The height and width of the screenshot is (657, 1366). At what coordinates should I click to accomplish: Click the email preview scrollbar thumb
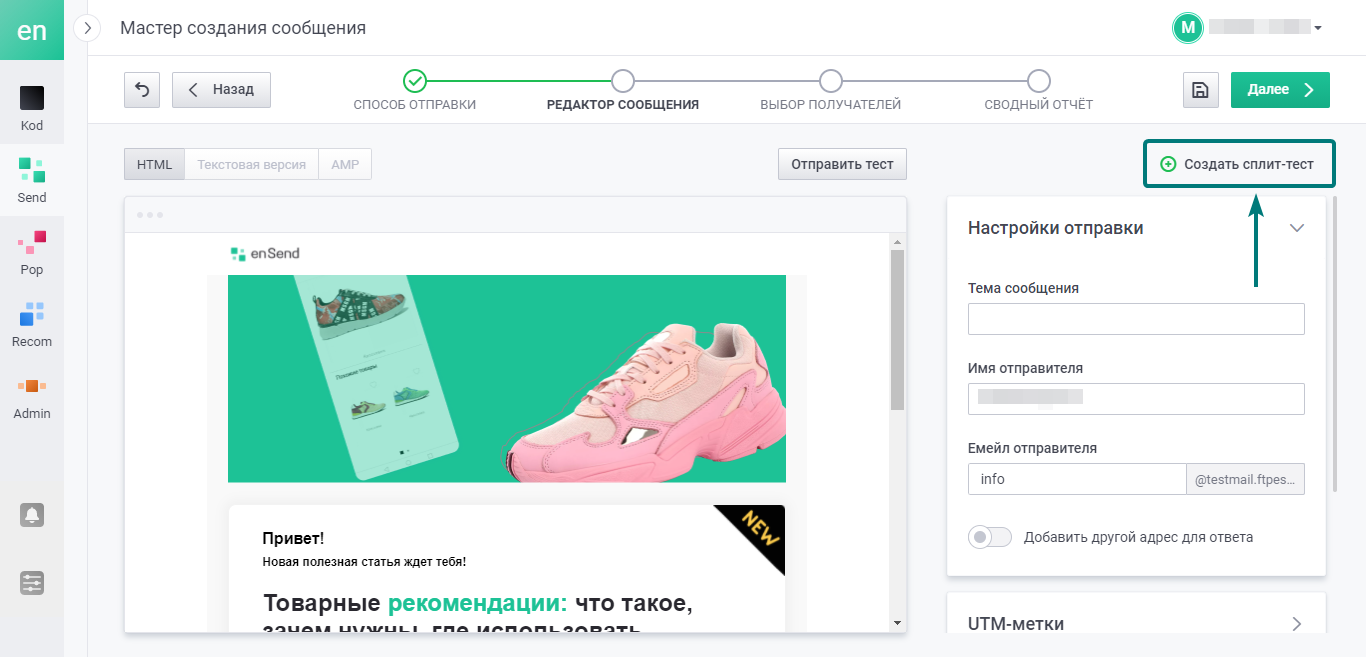pos(897,330)
